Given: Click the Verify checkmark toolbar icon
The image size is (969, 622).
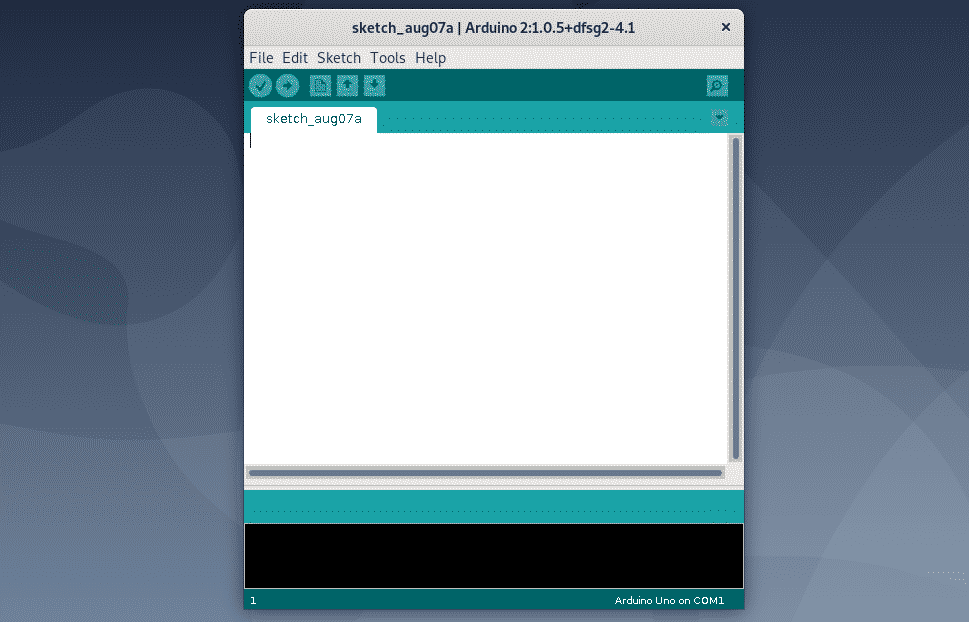Looking at the screenshot, I should pyautogui.click(x=260, y=85).
